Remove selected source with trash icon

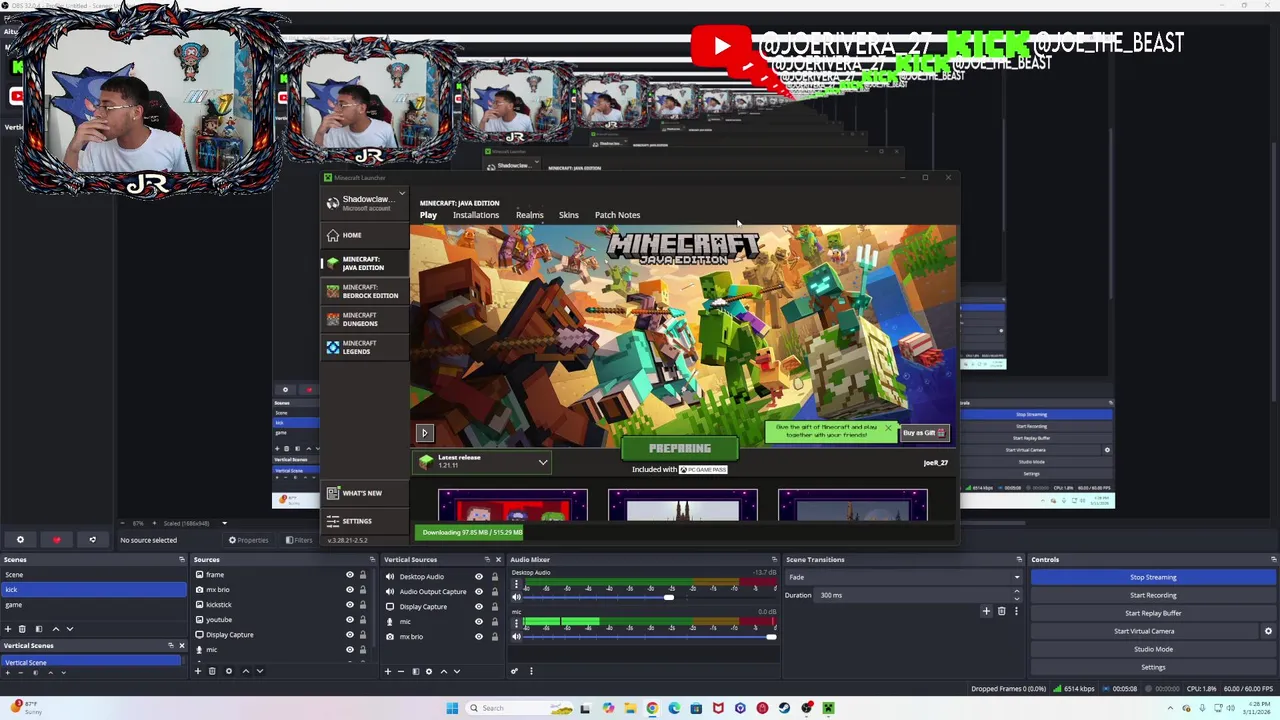212,671
